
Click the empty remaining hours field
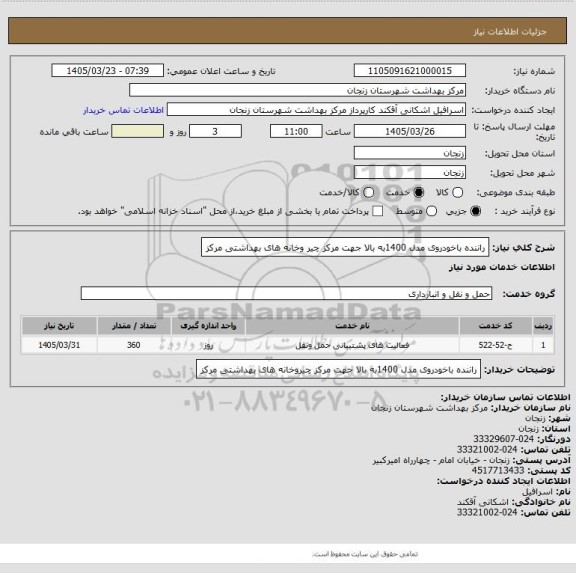tap(137, 131)
